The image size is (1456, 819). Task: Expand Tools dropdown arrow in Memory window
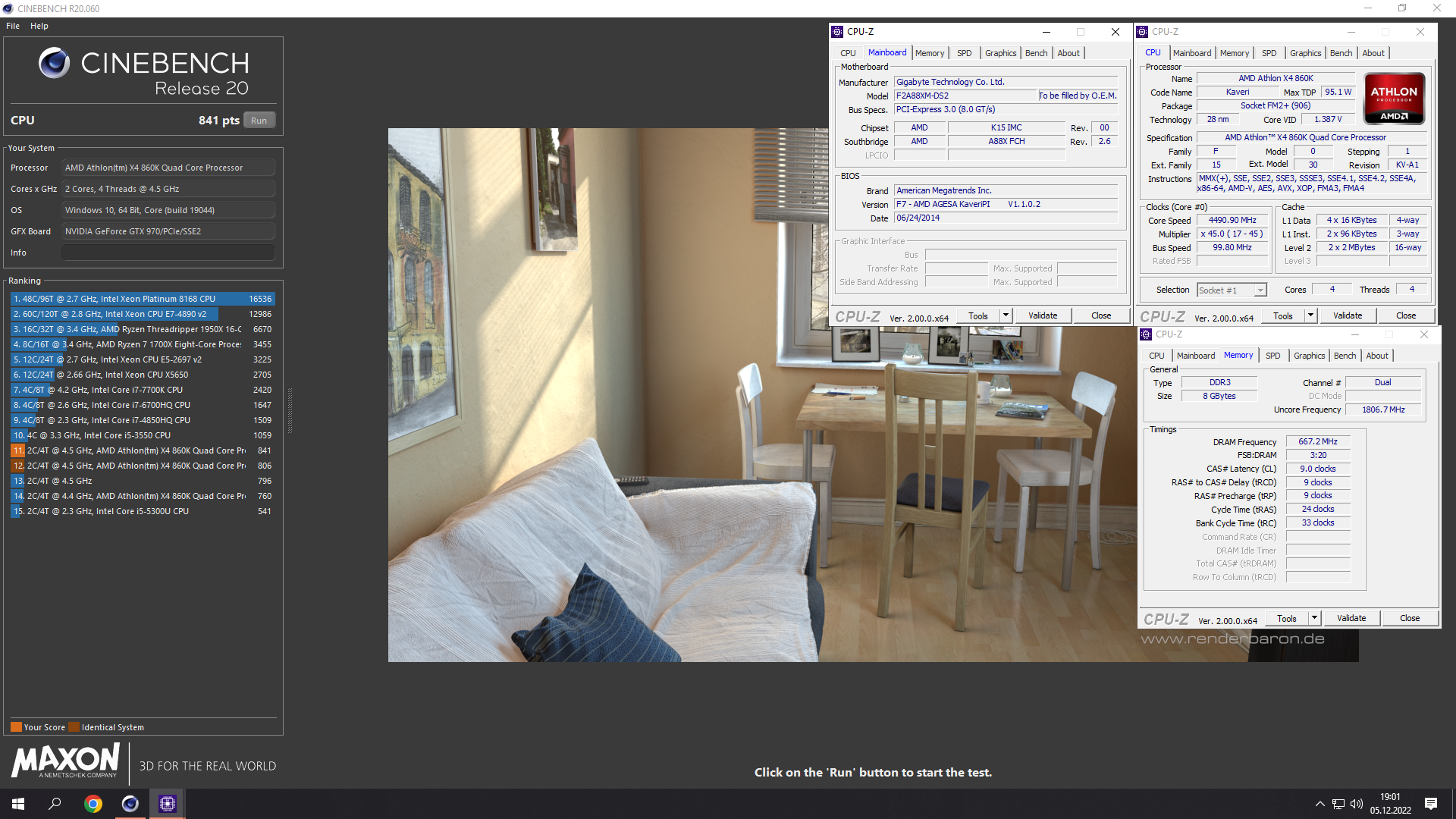click(x=1314, y=619)
